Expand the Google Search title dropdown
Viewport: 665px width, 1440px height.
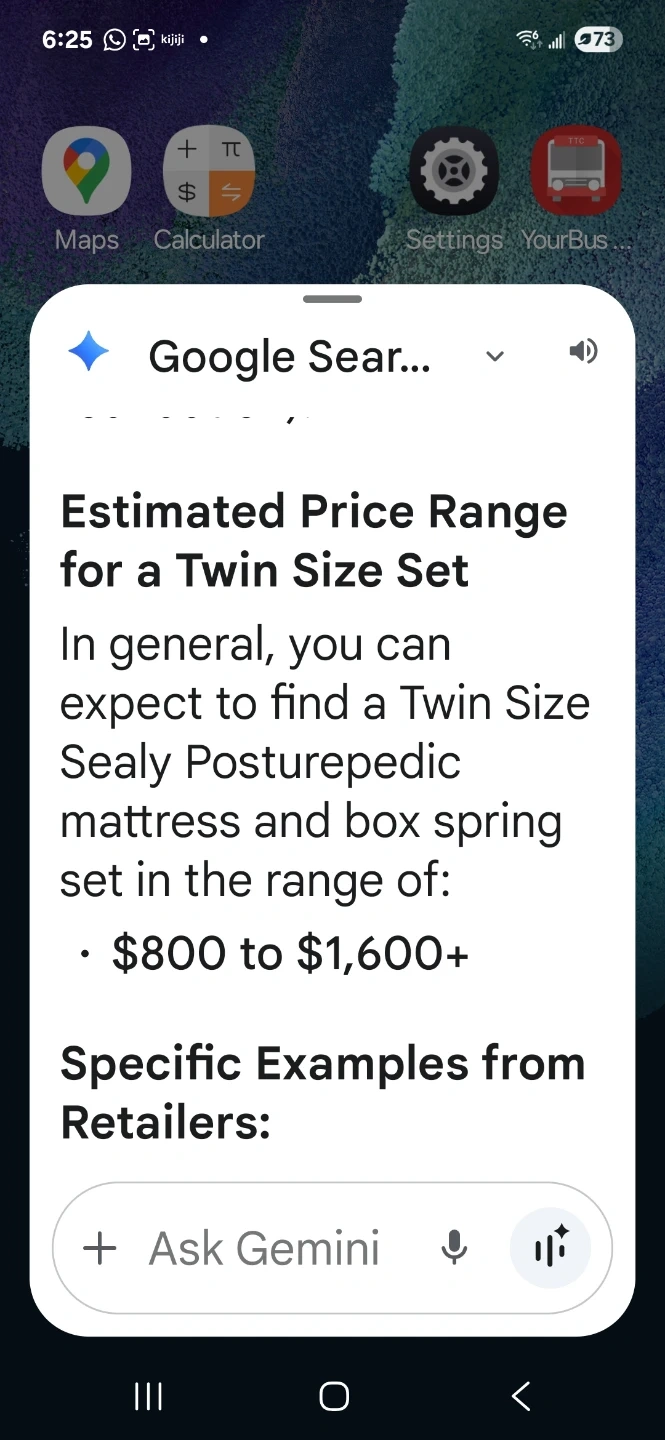pos(494,356)
